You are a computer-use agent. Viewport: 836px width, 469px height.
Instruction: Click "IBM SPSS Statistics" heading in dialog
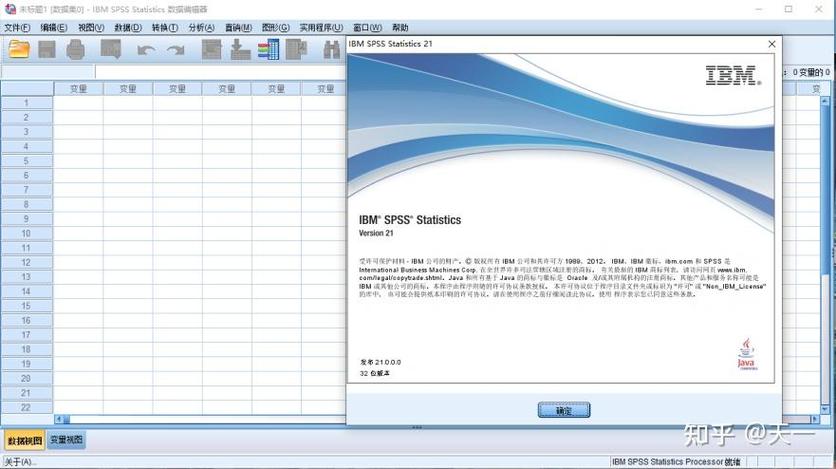point(410,220)
